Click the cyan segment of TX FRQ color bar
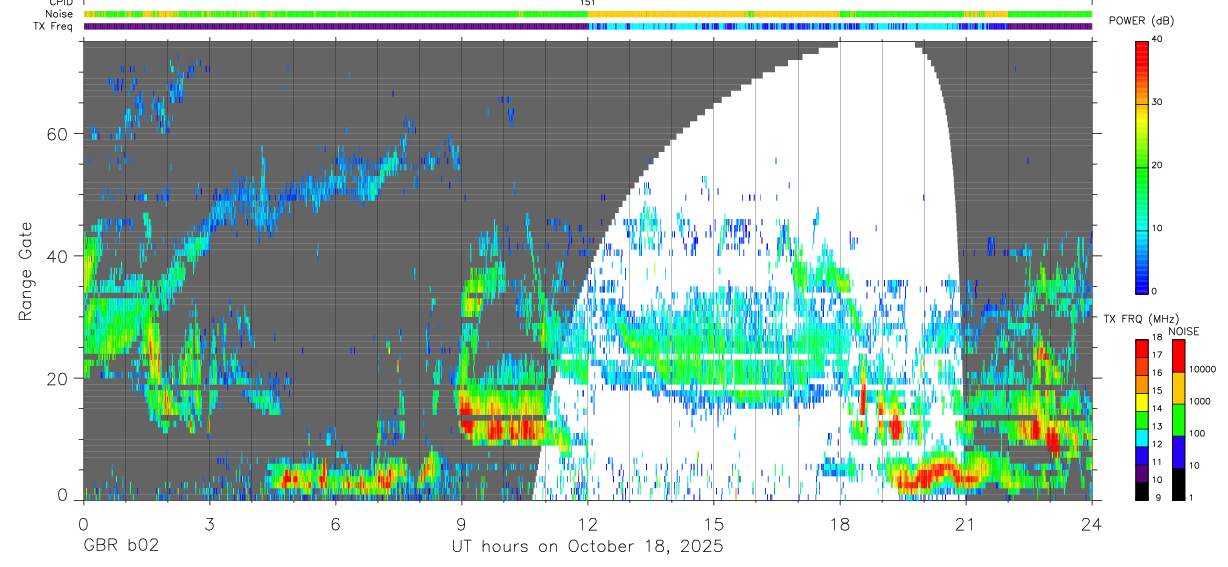 [x=1142, y=438]
